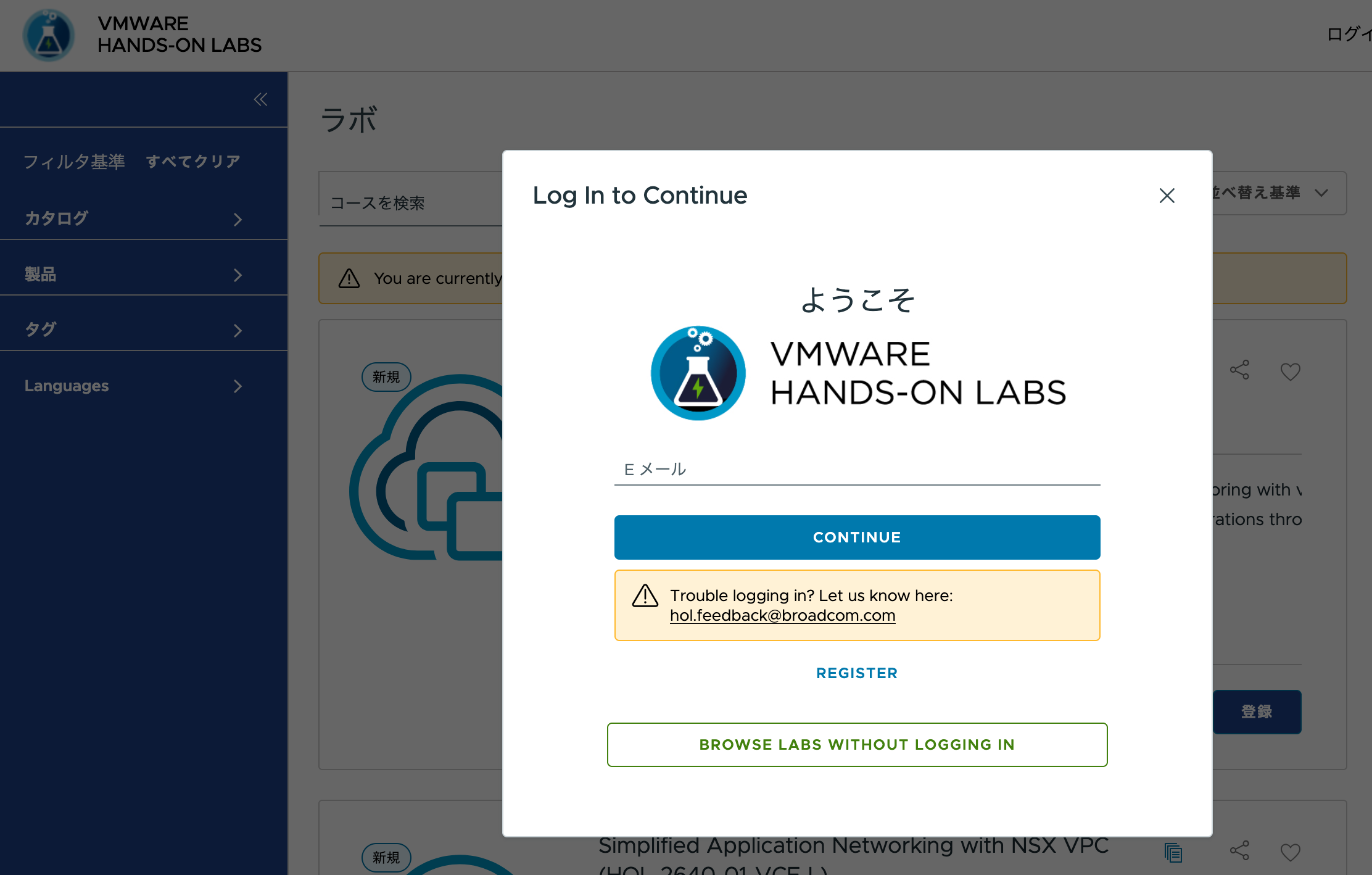Screen dimensions: 1372x875
Task: Click すべてクリア to clear all filters
Action: pyautogui.click(x=193, y=160)
